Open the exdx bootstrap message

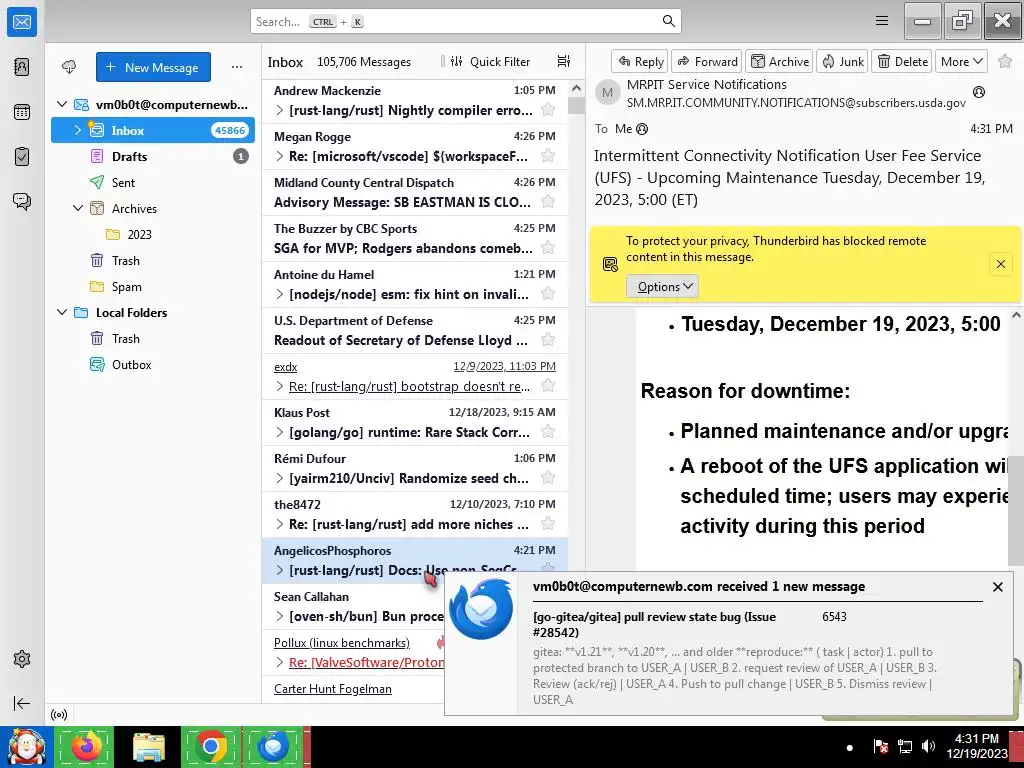(x=415, y=377)
